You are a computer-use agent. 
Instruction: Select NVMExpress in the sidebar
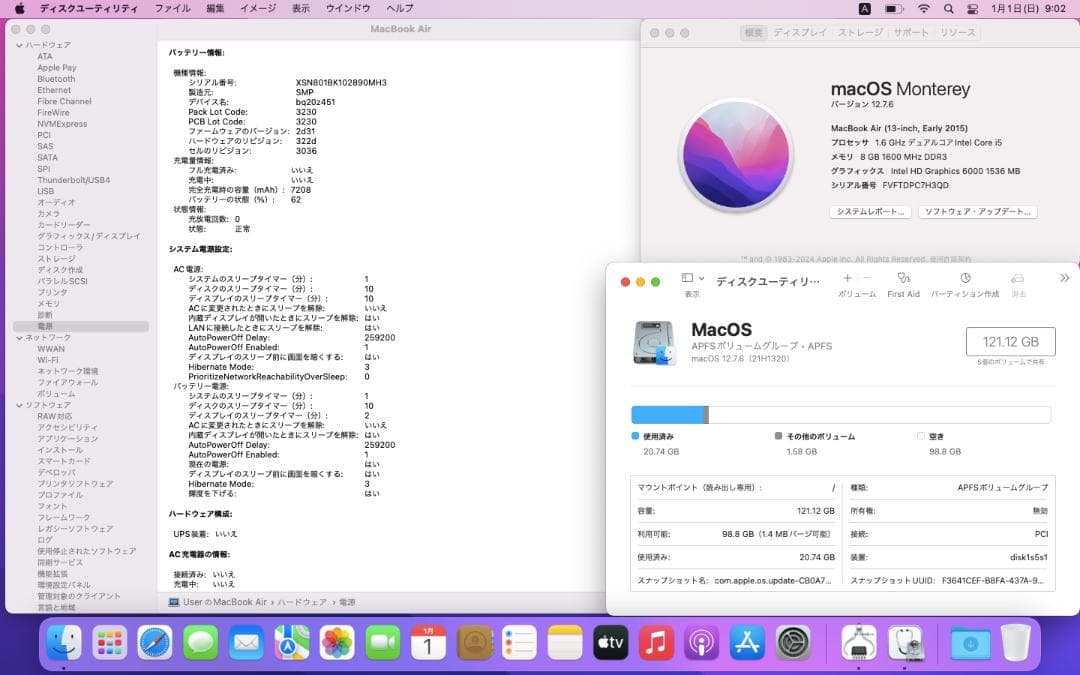(62, 124)
